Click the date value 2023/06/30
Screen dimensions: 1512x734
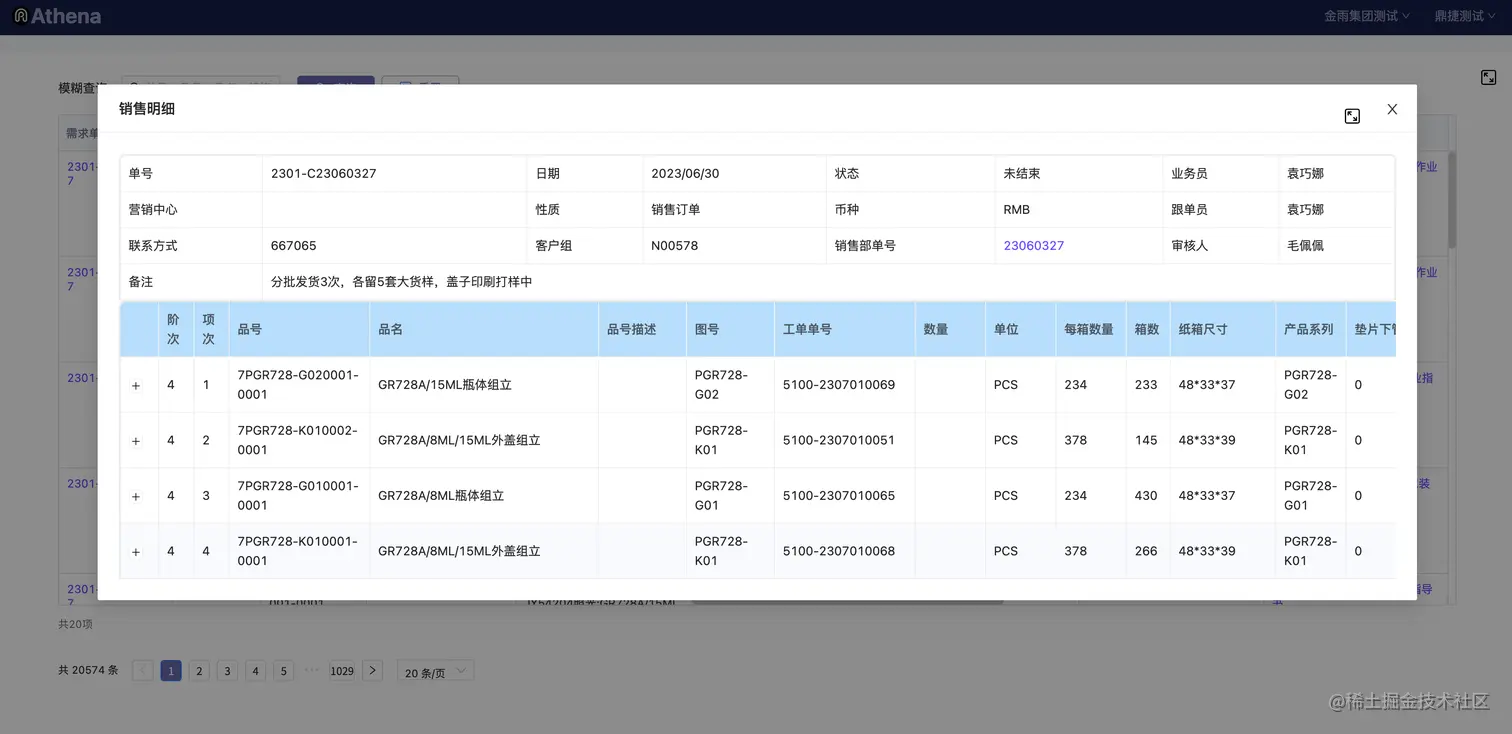(x=685, y=173)
